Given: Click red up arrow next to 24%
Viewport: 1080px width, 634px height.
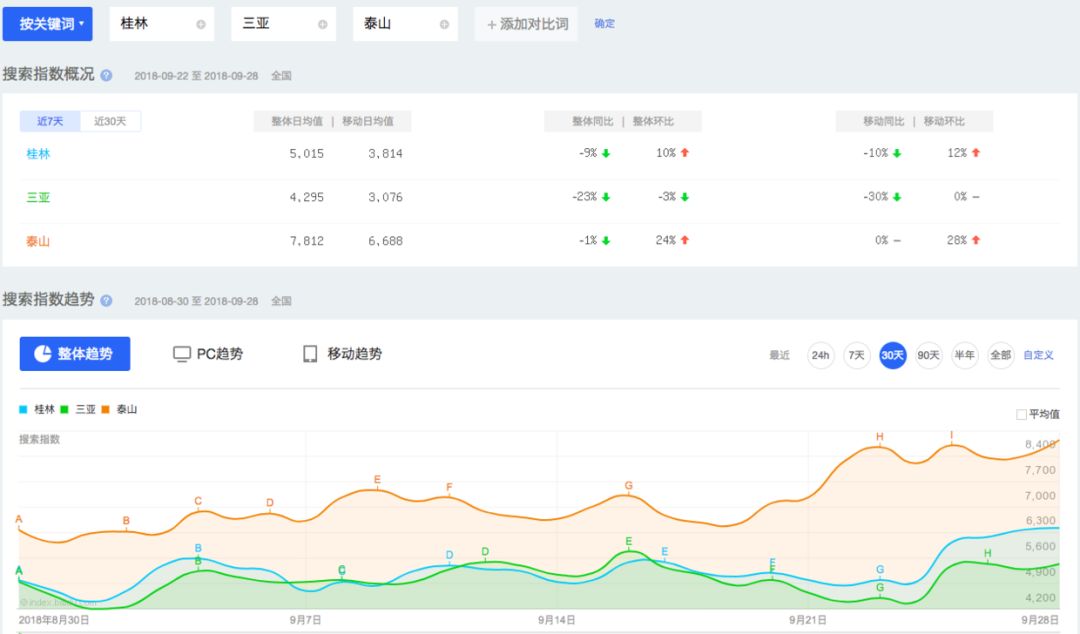Looking at the screenshot, I should [685, 241].
